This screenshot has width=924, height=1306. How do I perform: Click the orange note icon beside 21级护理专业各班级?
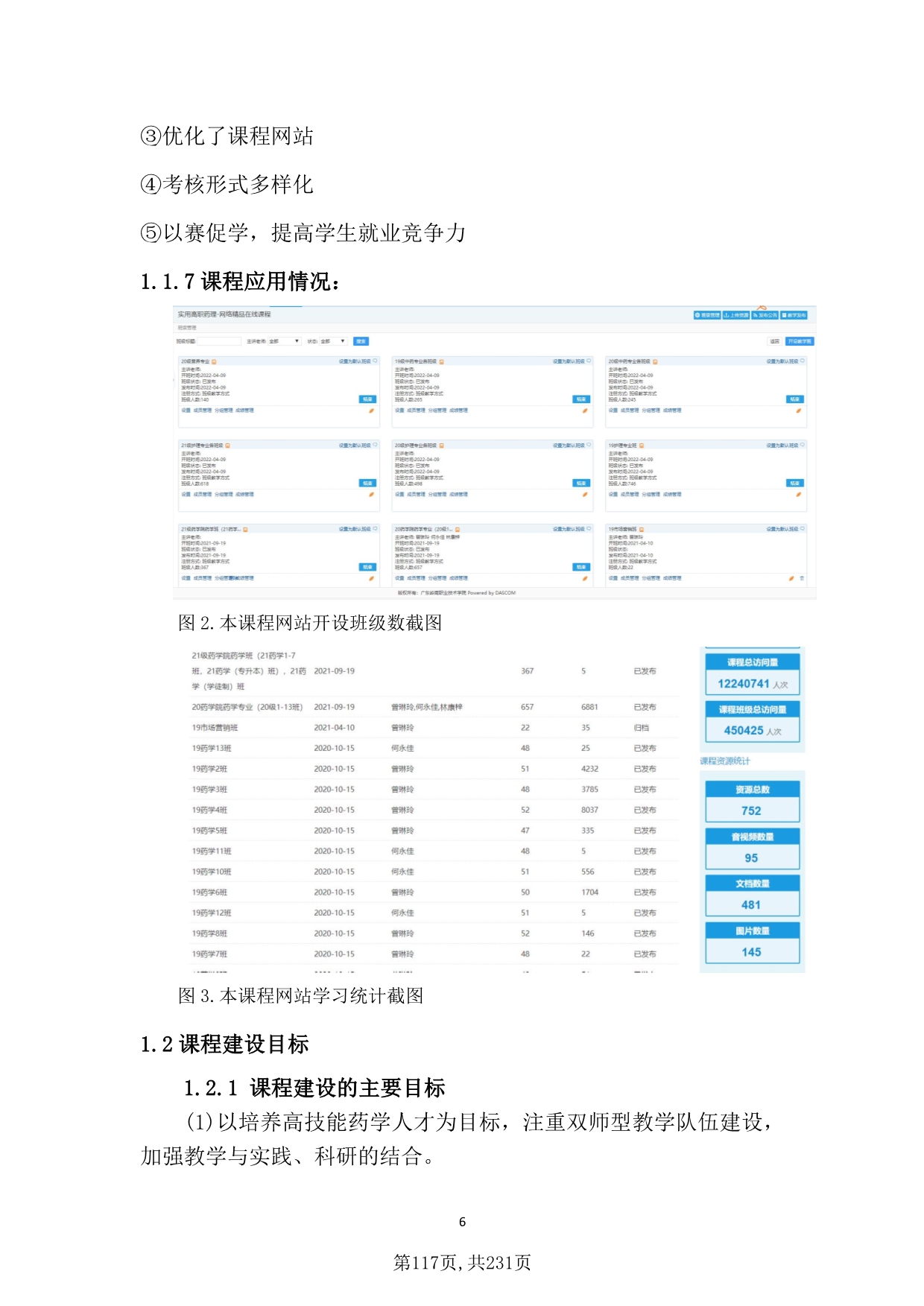point(227,446)
